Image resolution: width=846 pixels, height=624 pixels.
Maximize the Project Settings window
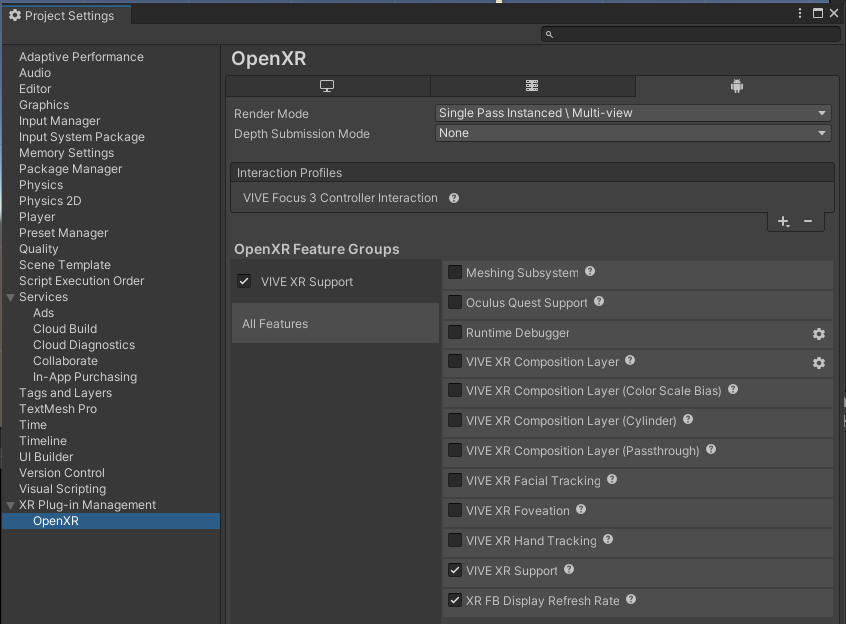[818, 13]
